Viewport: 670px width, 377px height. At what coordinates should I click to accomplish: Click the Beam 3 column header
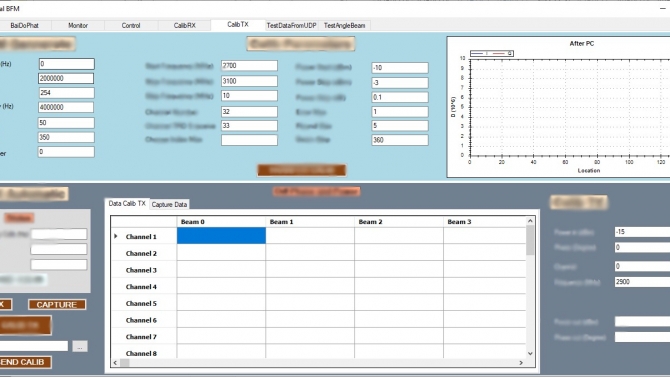click(485, 221)
